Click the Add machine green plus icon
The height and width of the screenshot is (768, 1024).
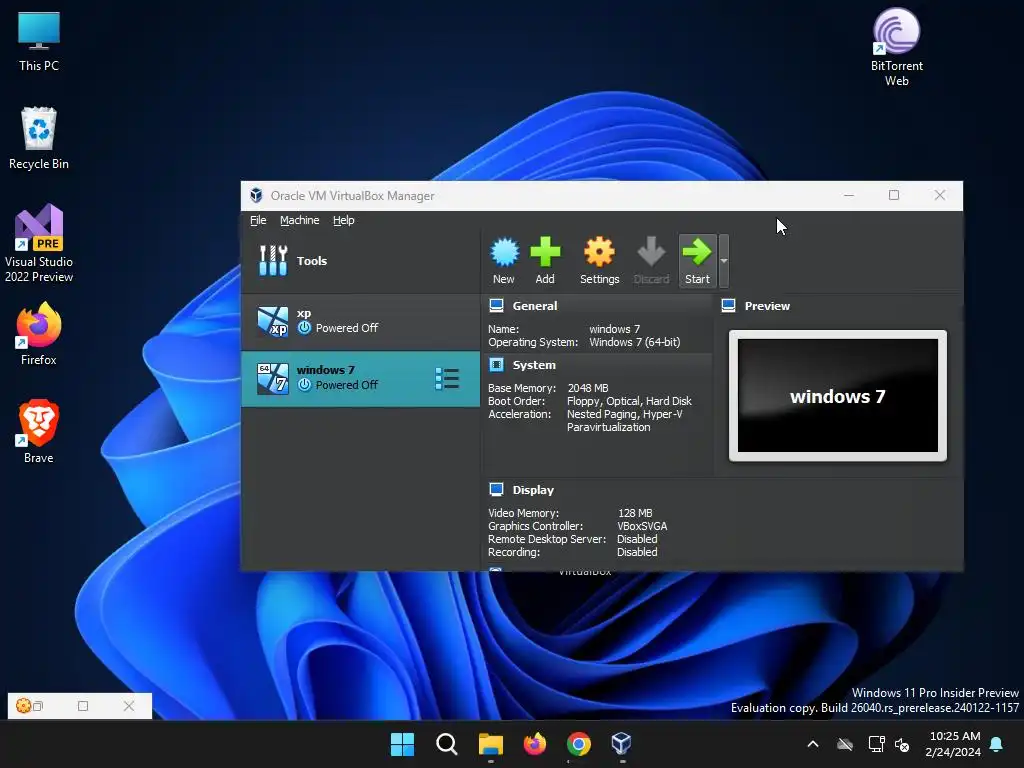(545, 252)
